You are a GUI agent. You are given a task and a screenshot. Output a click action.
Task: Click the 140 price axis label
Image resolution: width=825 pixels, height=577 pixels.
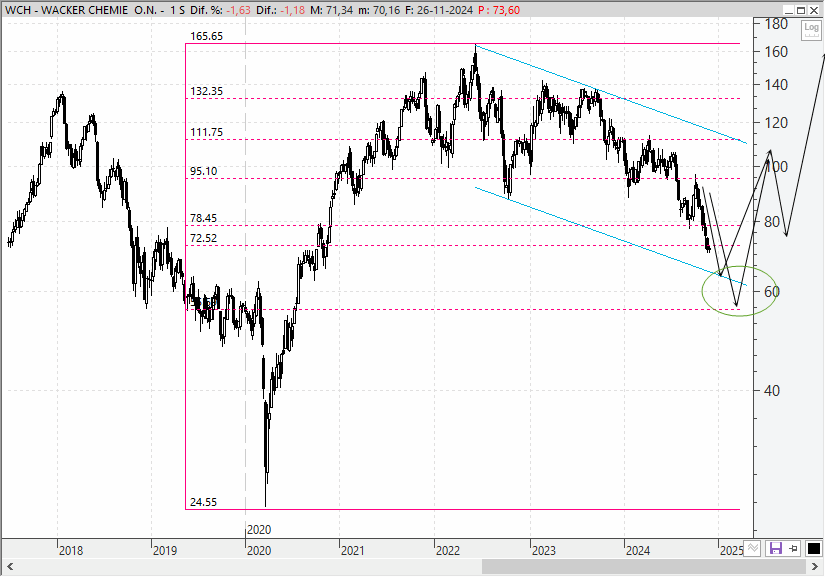(x=776, y=85)
